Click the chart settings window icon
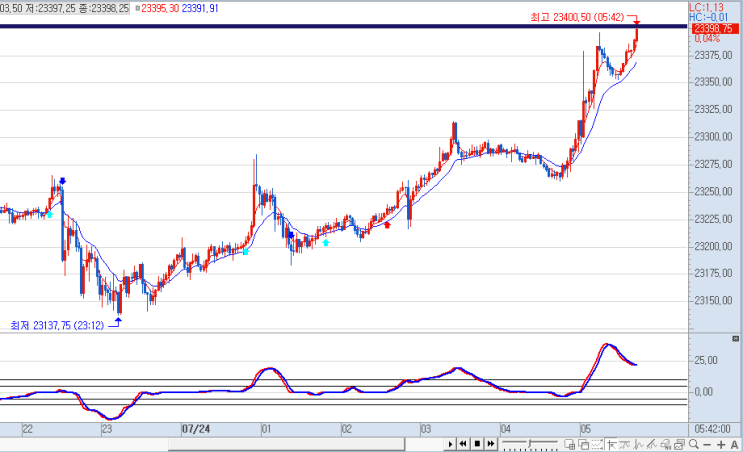743x452 pixels. 680,444
